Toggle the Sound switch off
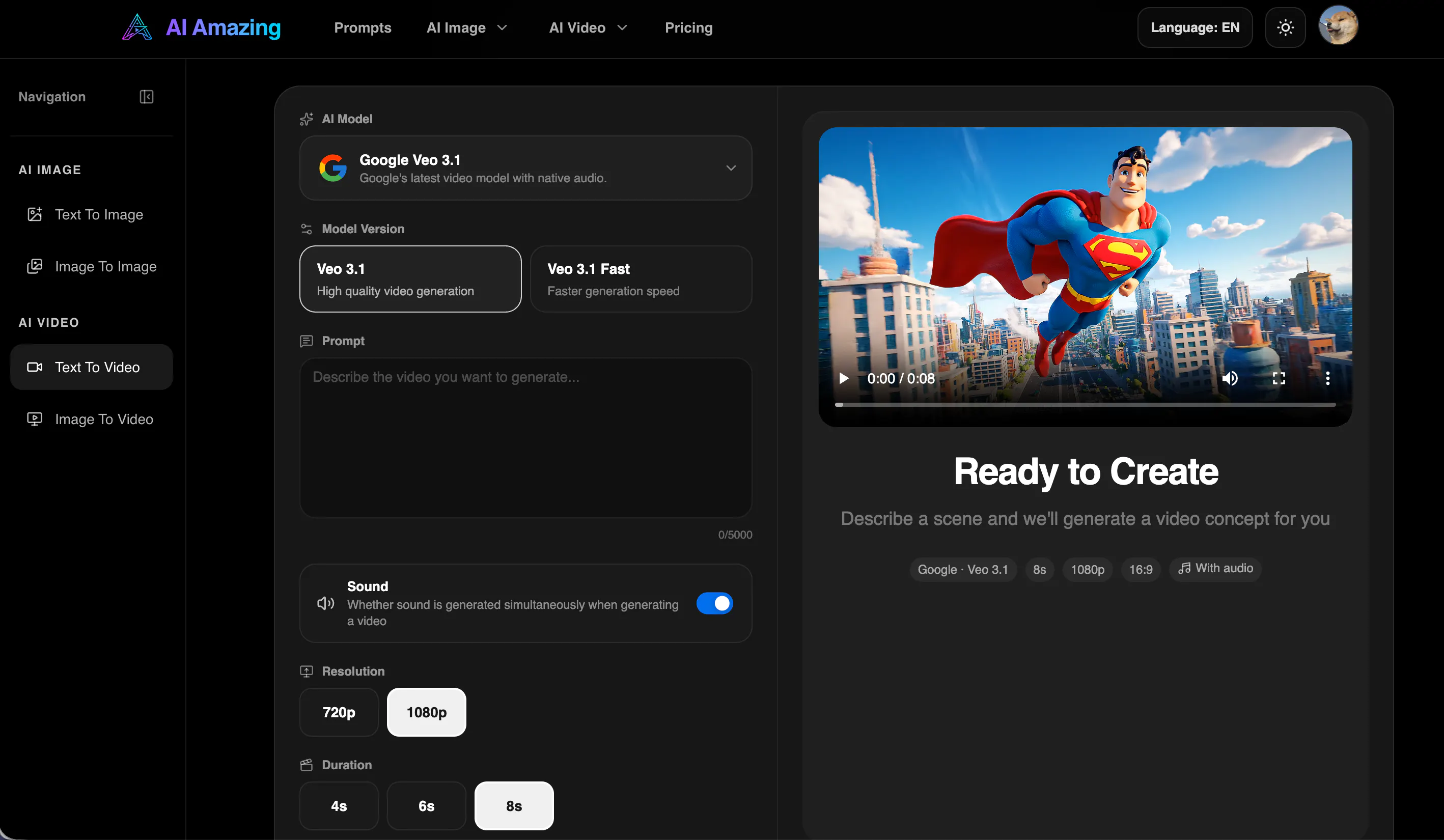The height and width of the screenshot is (840, 1444). coord(714,603)
